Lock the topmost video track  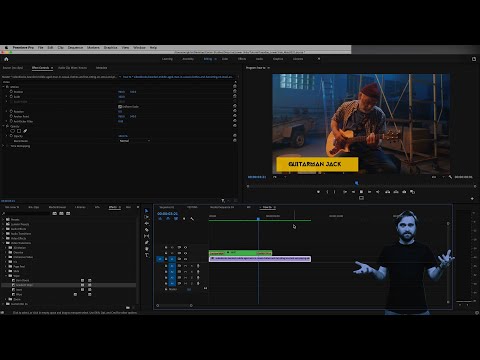coord(166,247)
